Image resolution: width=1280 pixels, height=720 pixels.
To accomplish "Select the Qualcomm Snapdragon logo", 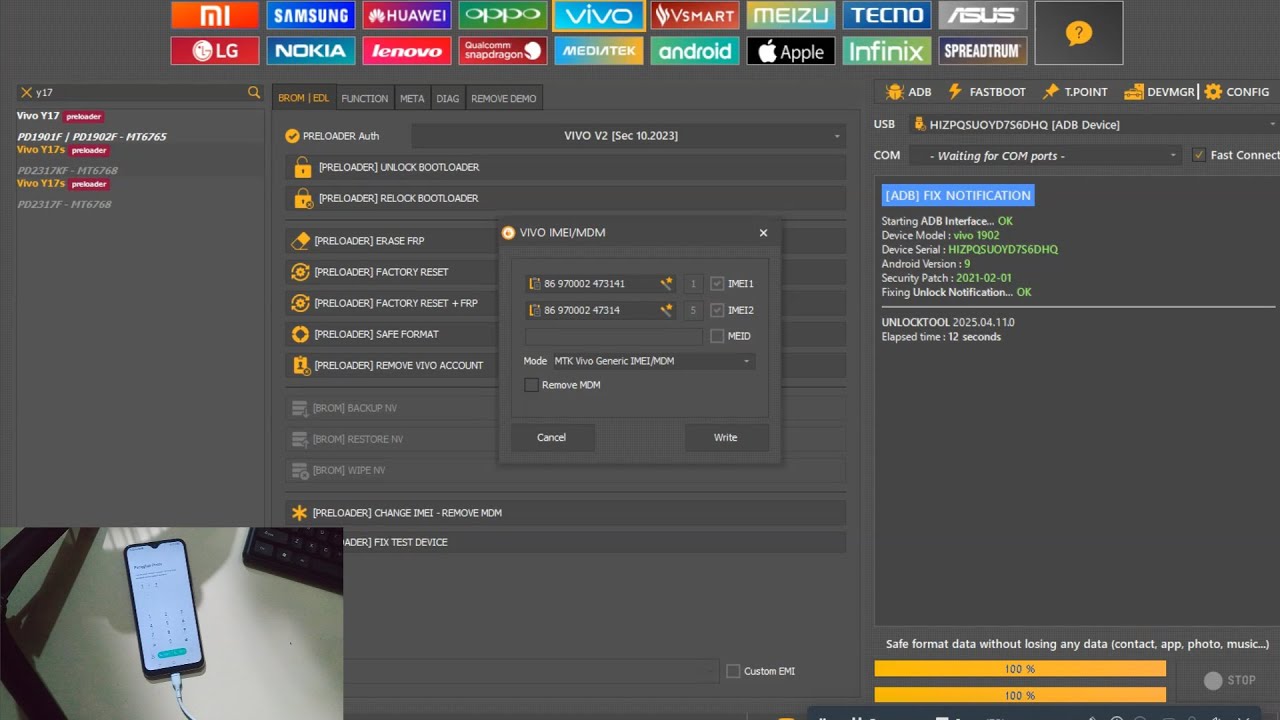I will point(503,51).
